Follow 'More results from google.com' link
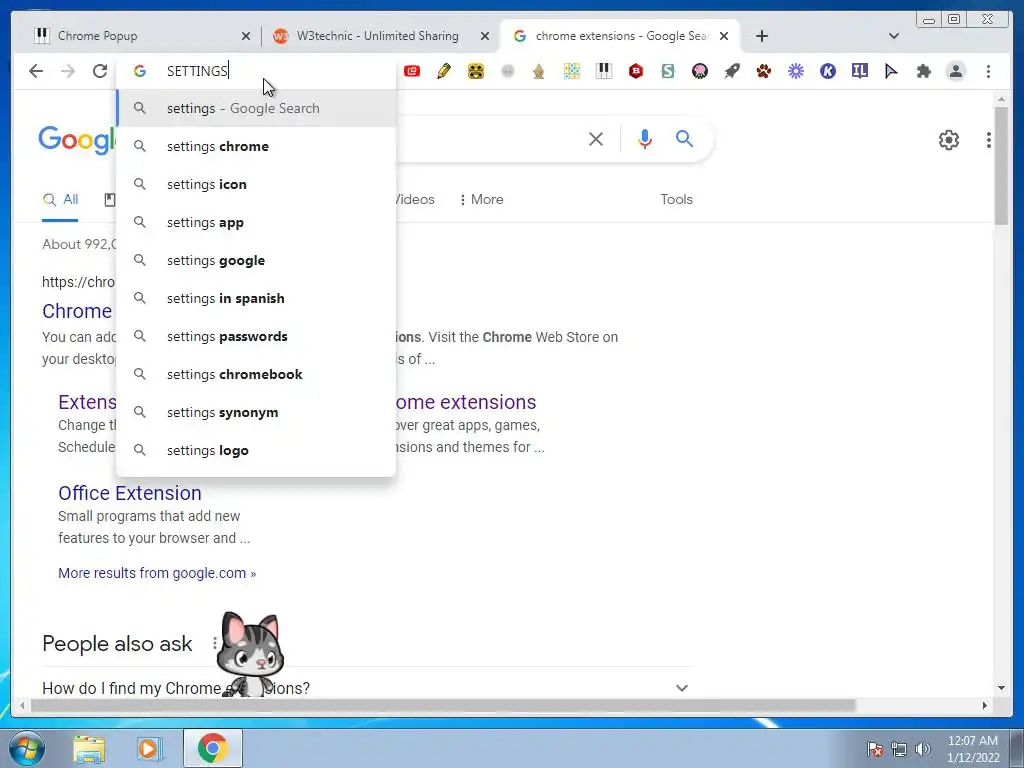1024x768 pixels. point(157,573)
